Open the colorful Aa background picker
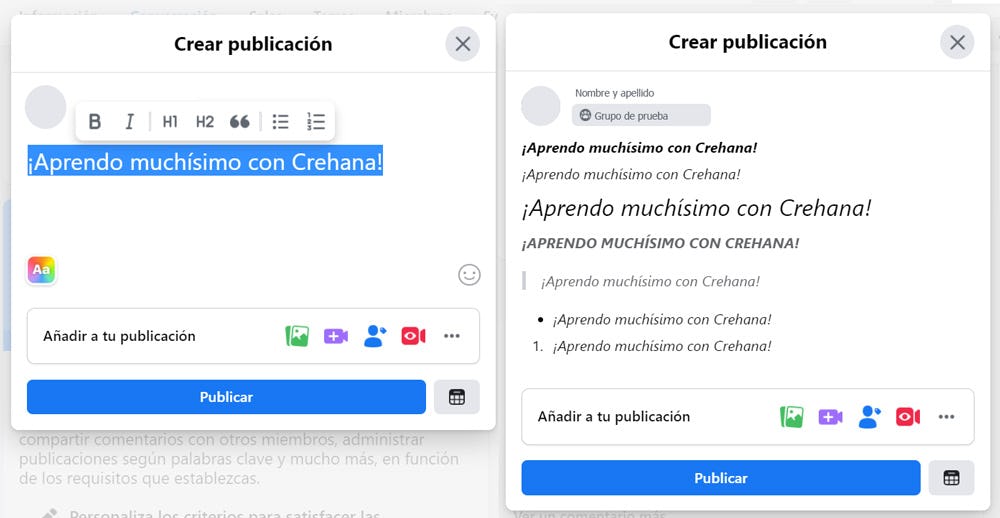This screenshot has width=1000, height=518. click(x=42, y=270)
